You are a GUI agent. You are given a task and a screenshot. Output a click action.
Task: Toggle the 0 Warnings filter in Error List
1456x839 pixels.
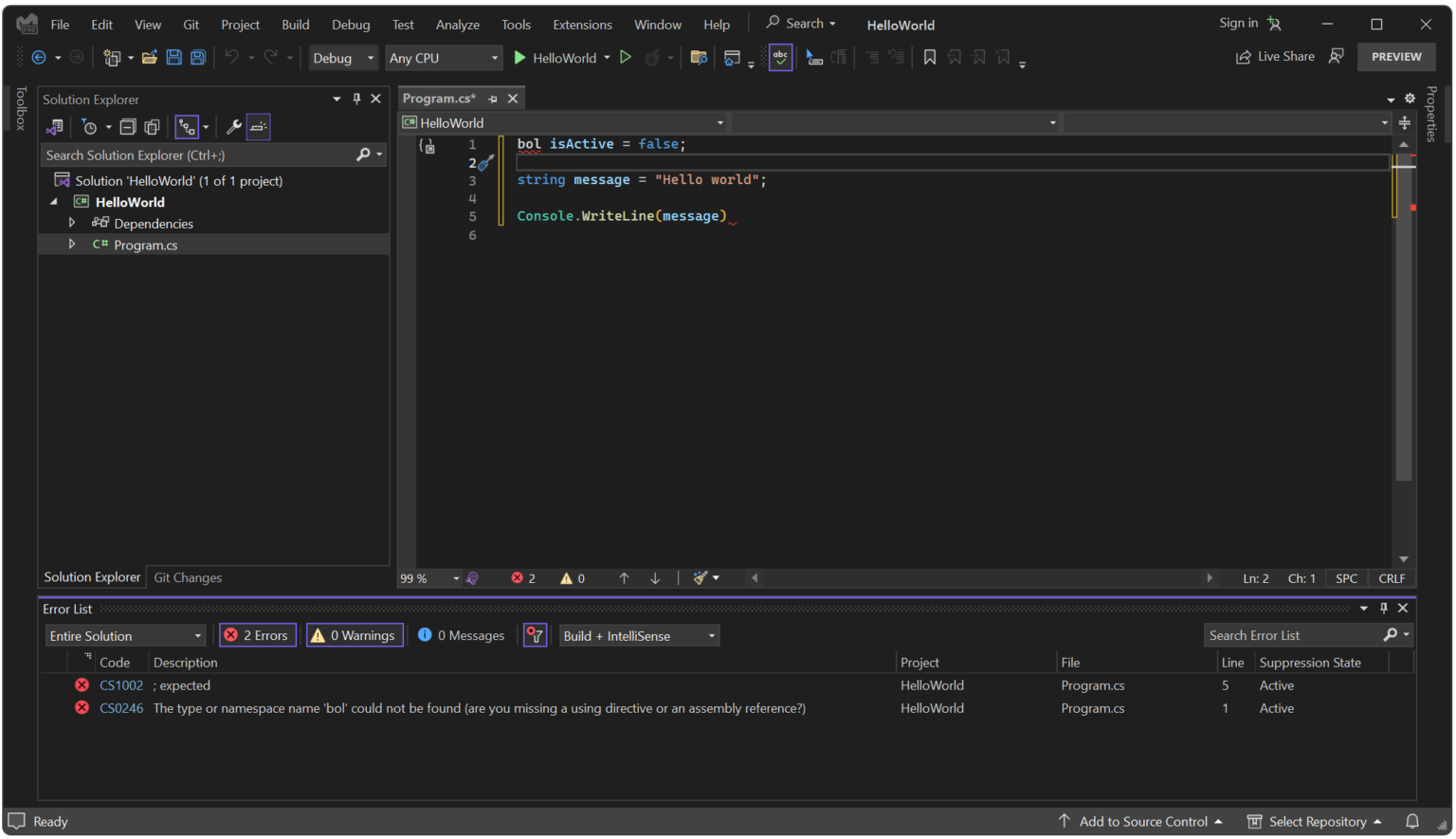354,635
